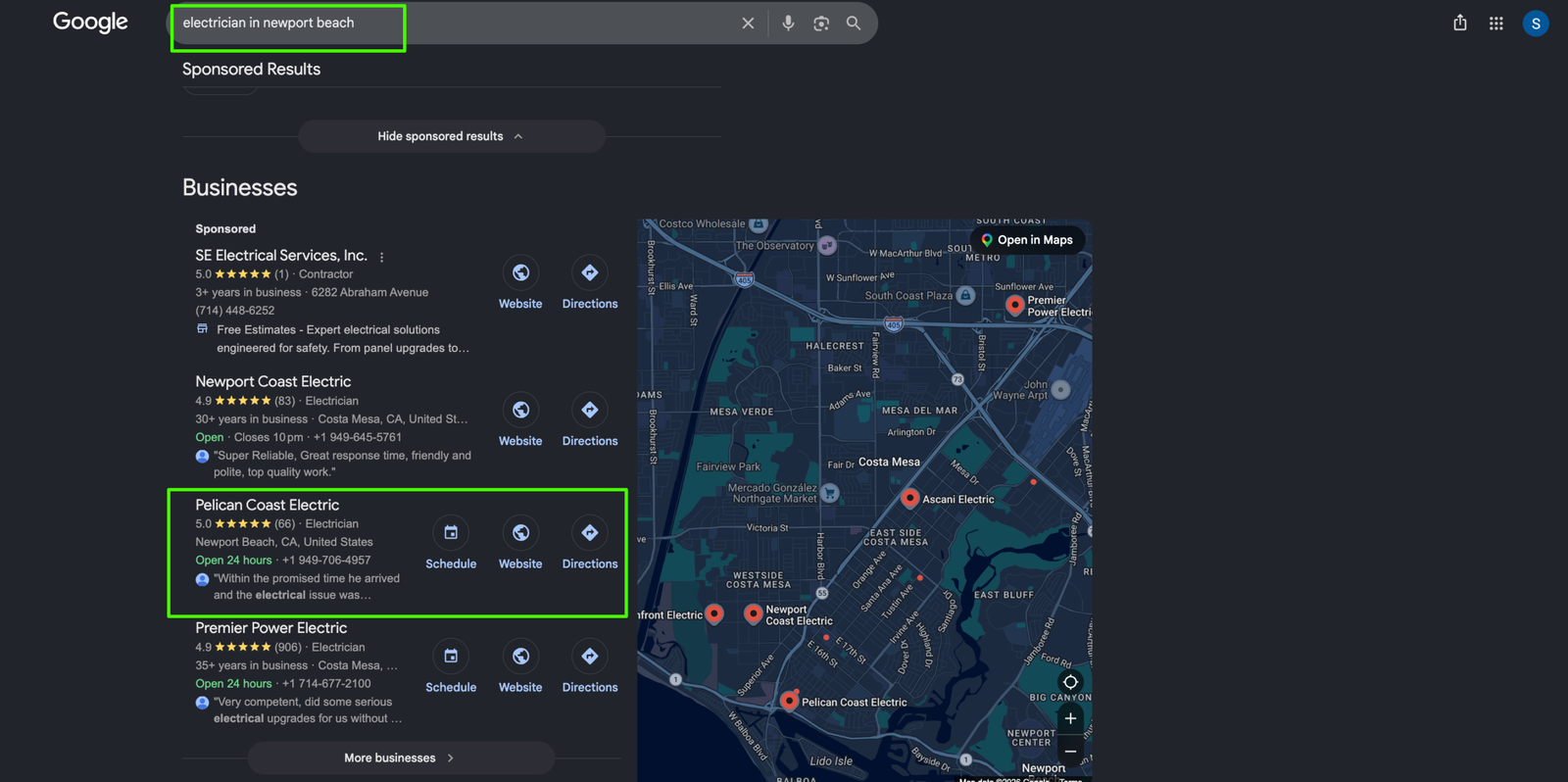Center map on my location

pos(1070,682)
